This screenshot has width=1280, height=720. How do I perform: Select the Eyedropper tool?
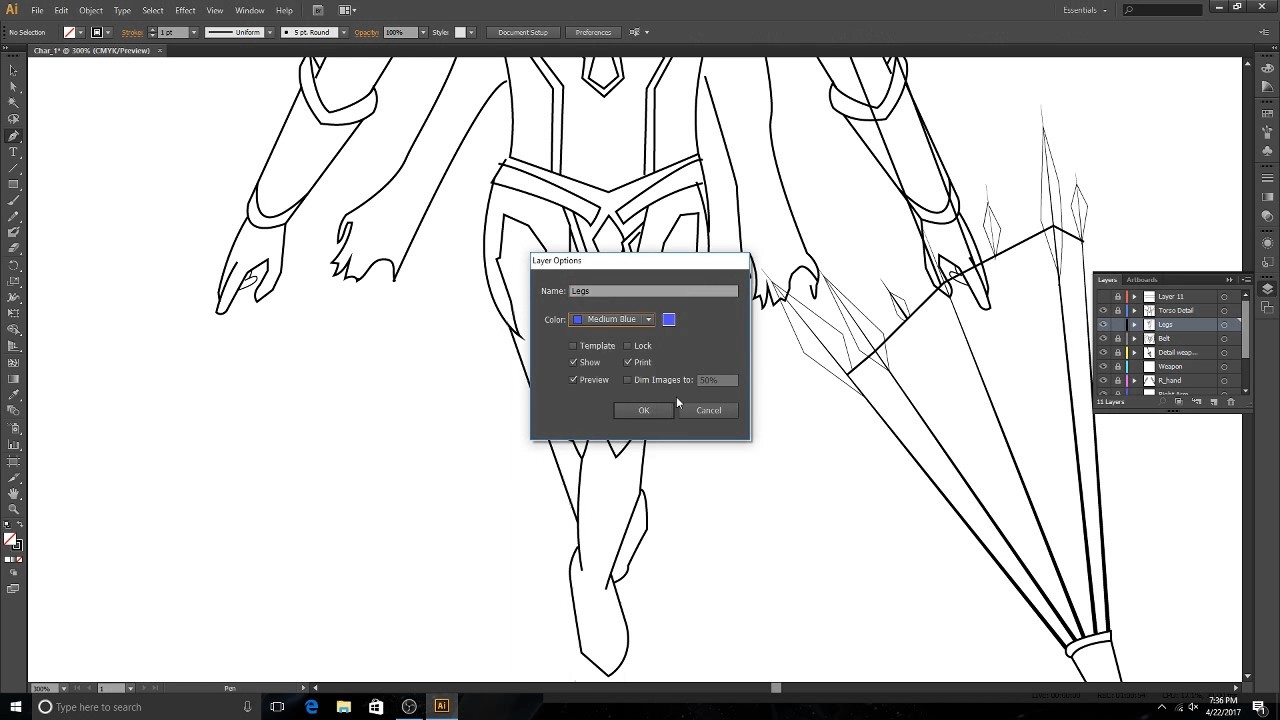pos(13,395)
